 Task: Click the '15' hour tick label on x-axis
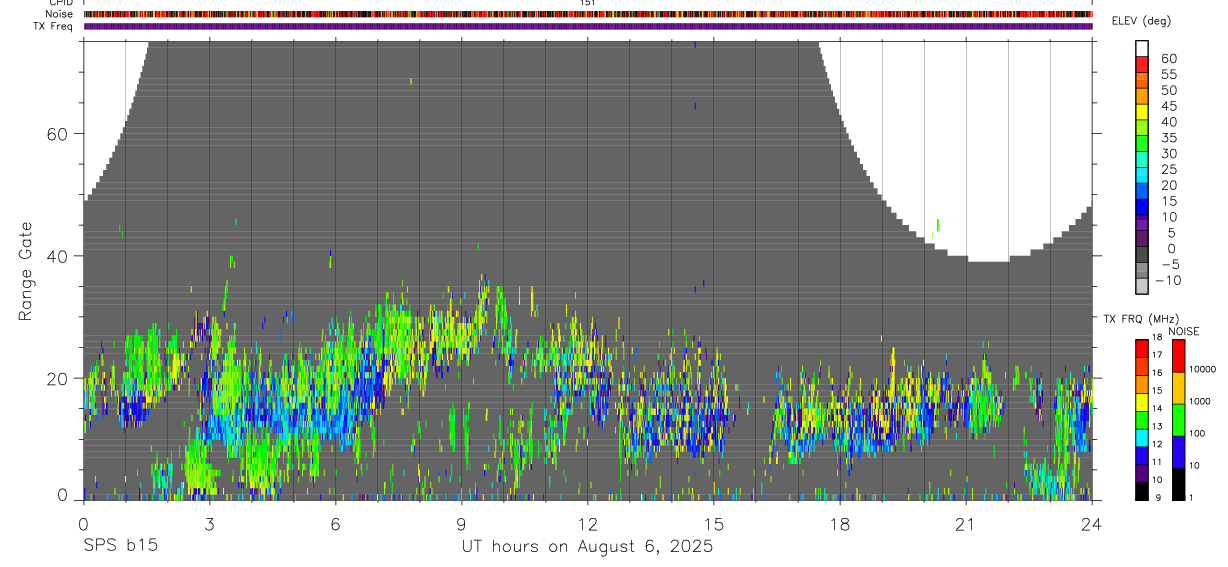[x=714, y=524]
